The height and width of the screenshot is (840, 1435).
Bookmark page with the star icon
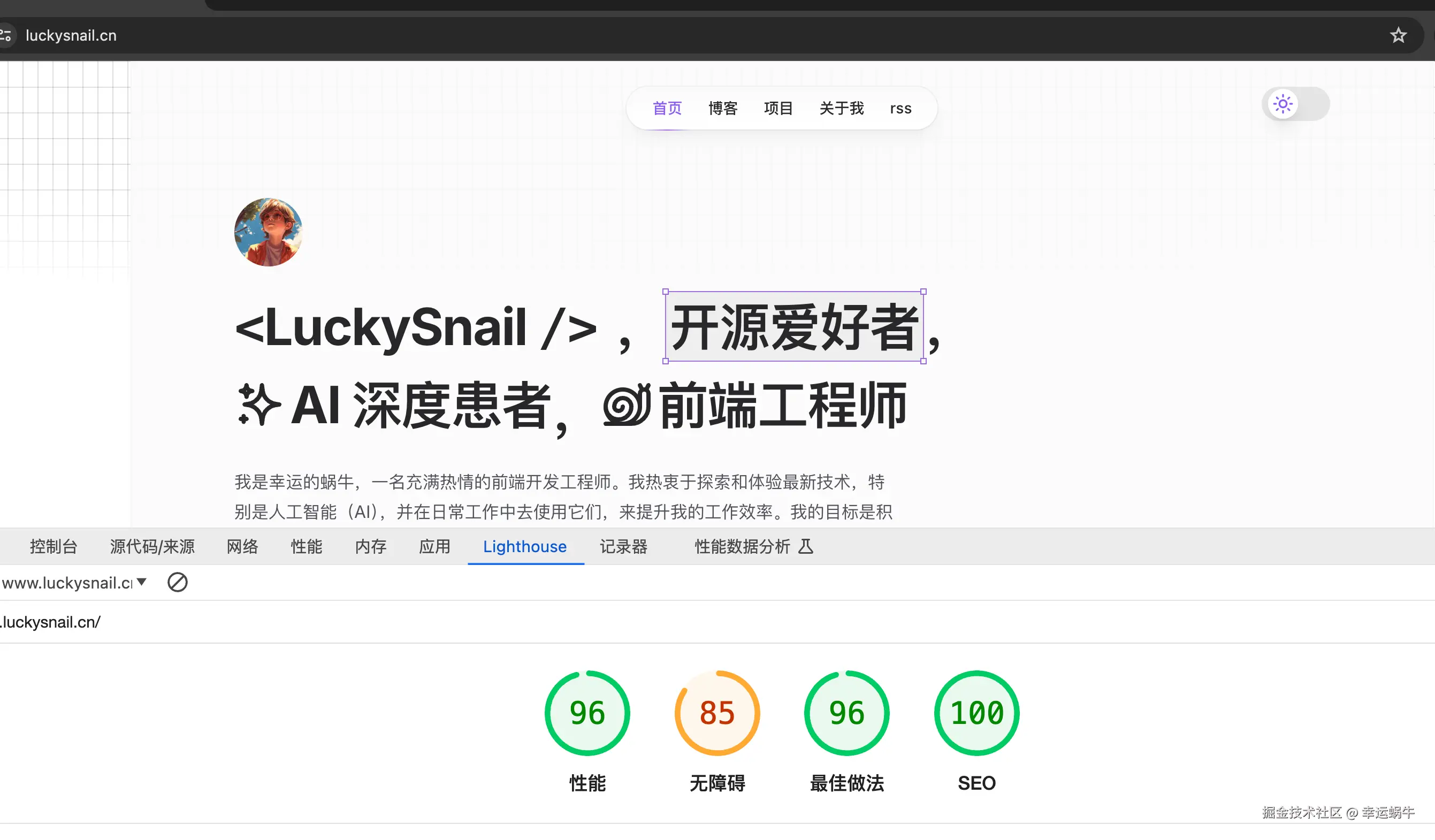point(1398,35)
